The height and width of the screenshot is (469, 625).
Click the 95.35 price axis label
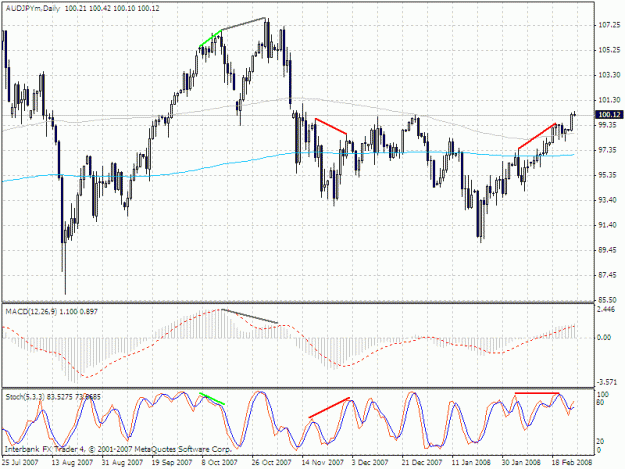point(608,175)
